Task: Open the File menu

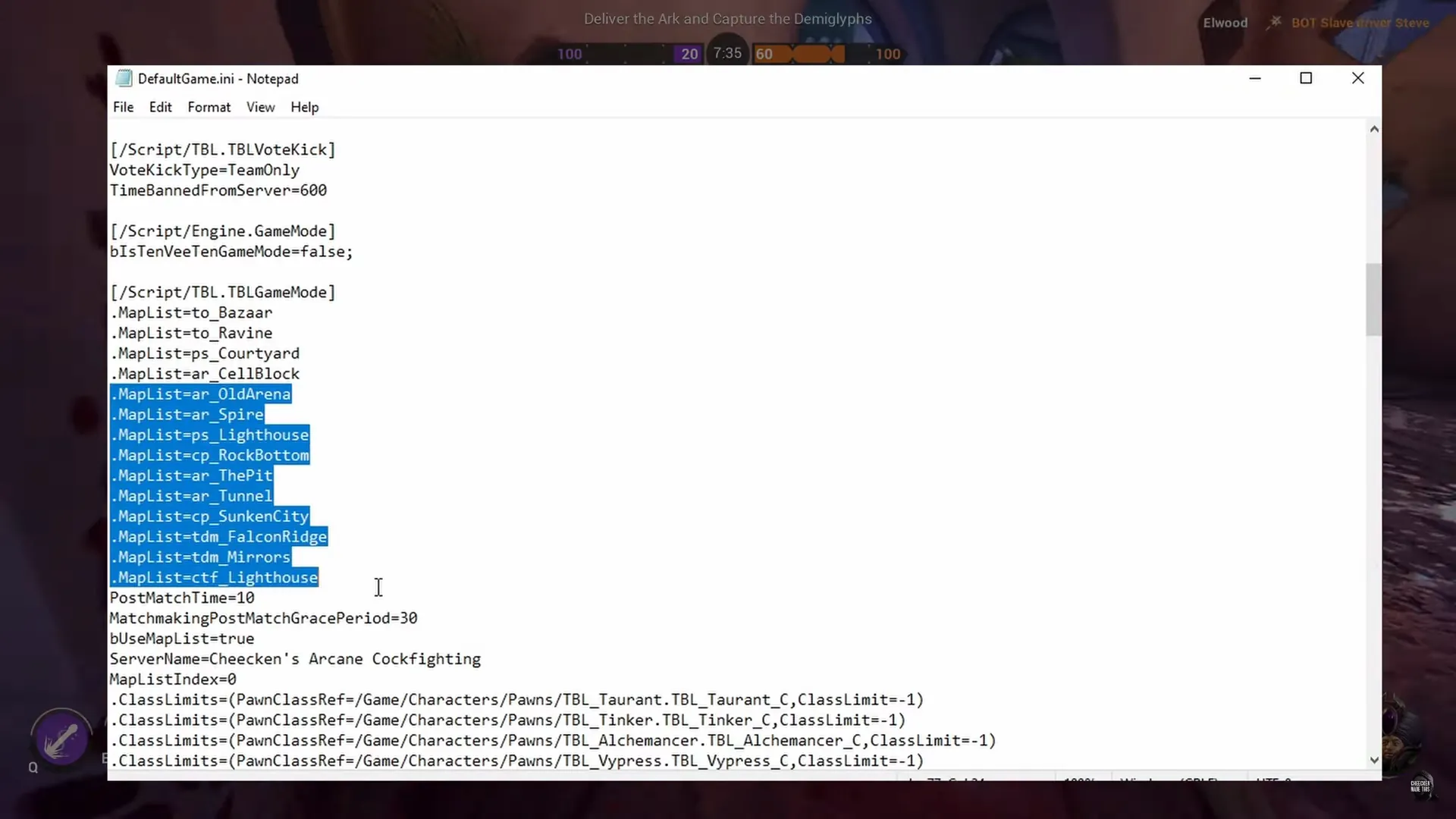Action: [123, 107]
